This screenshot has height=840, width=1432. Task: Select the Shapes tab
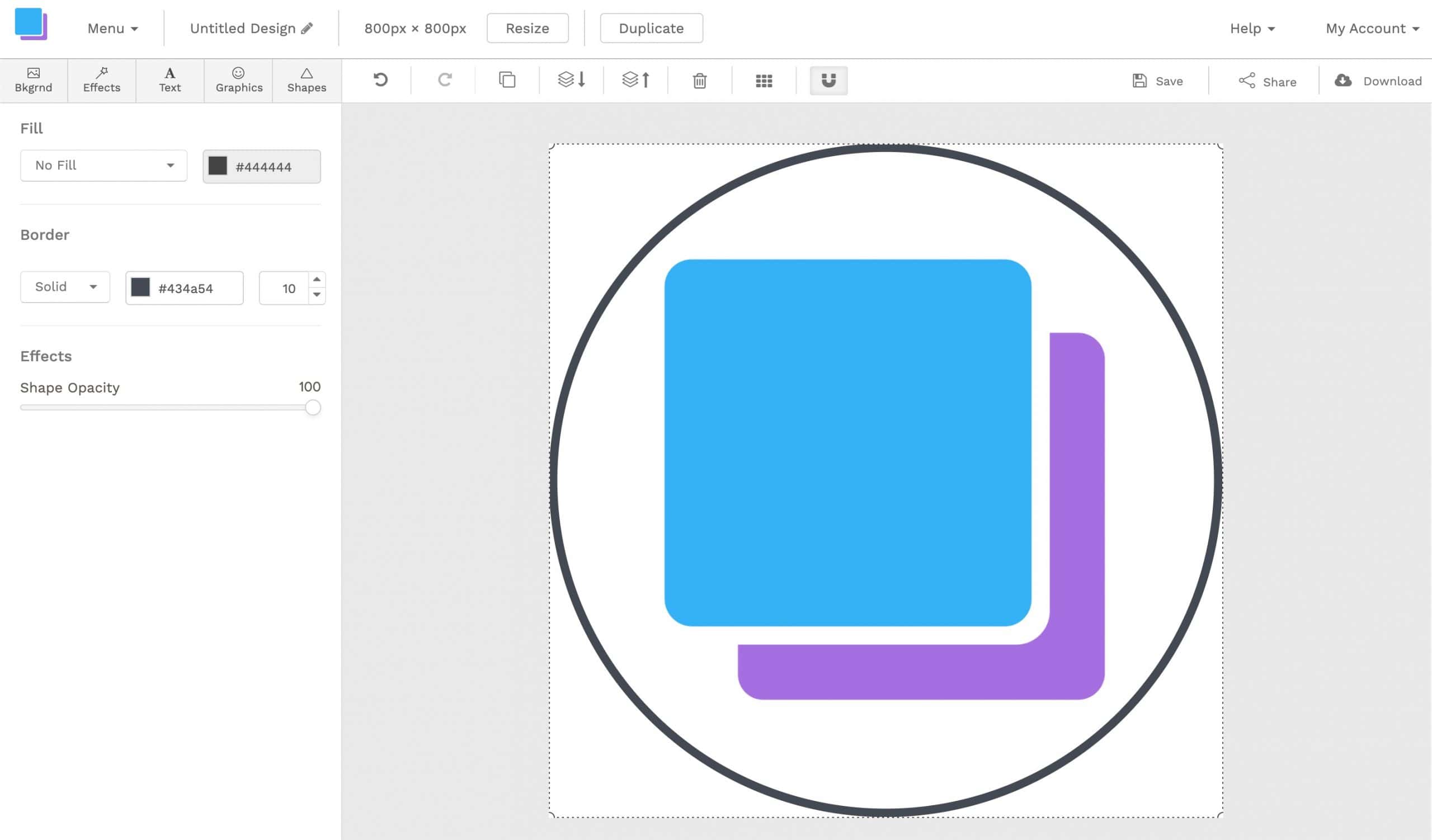click(306, 79)
